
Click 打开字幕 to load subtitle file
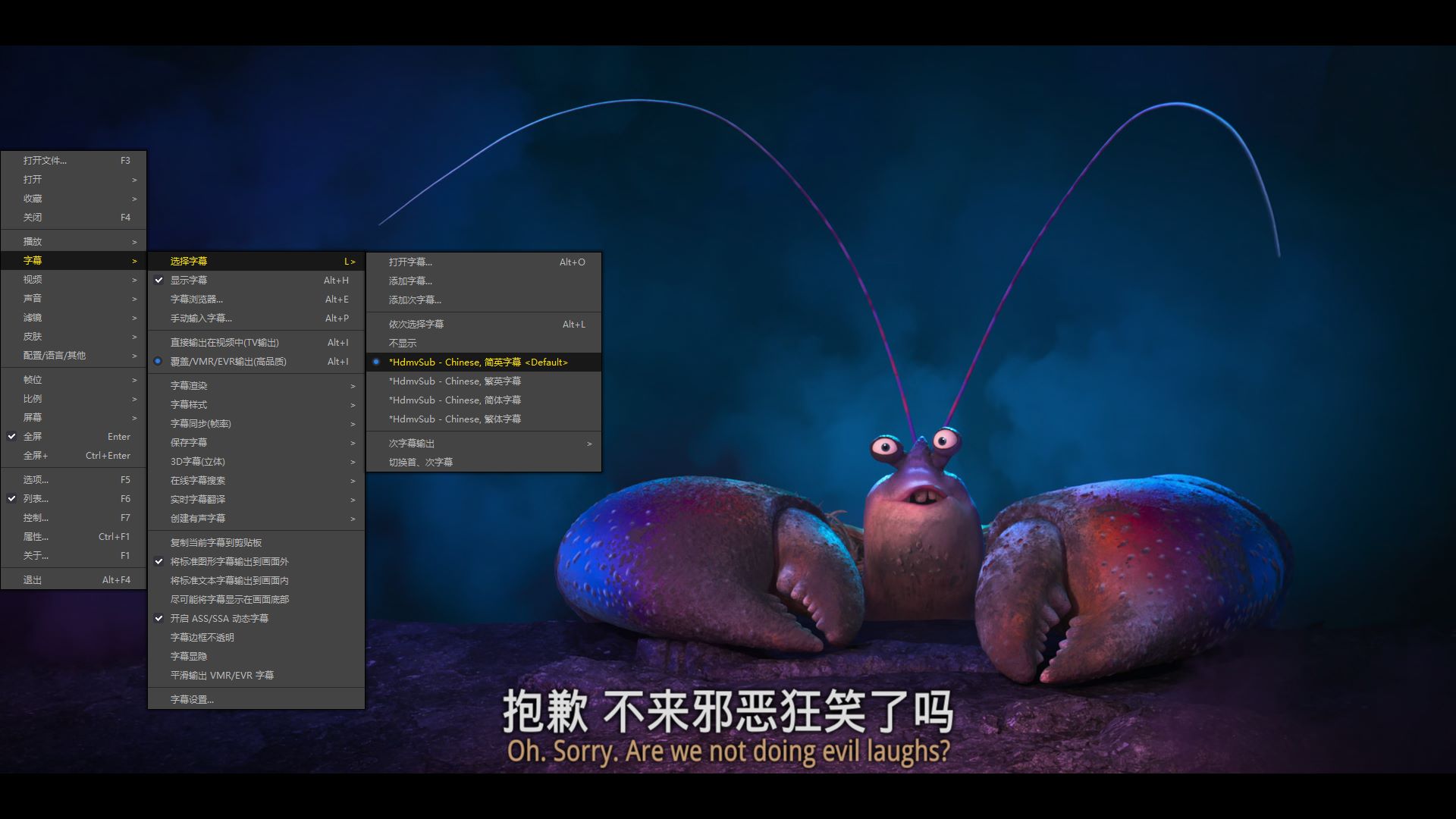pos(410,262)
